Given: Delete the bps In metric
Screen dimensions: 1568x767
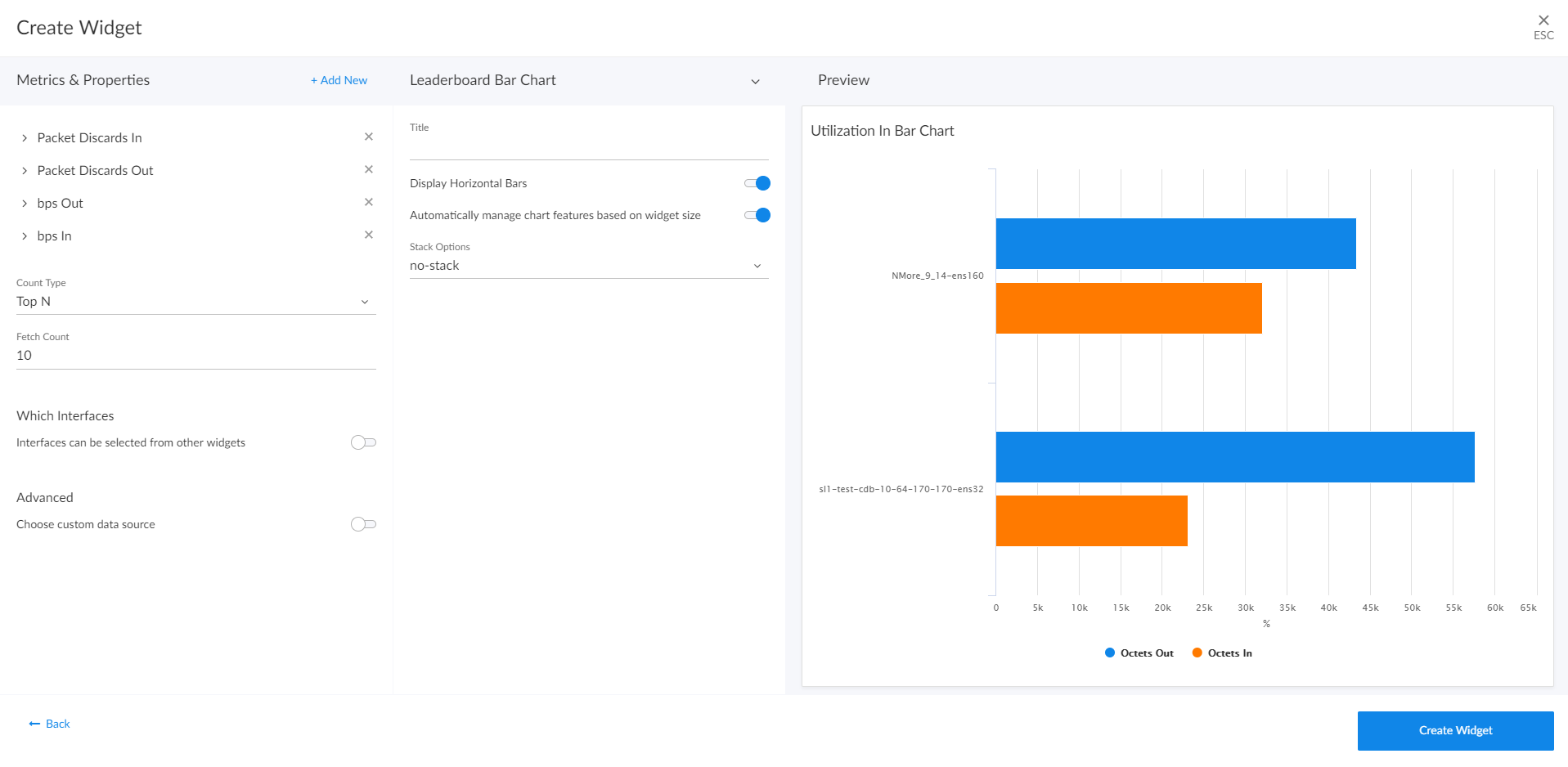Looking at the screenshot, I should [368, 235].
